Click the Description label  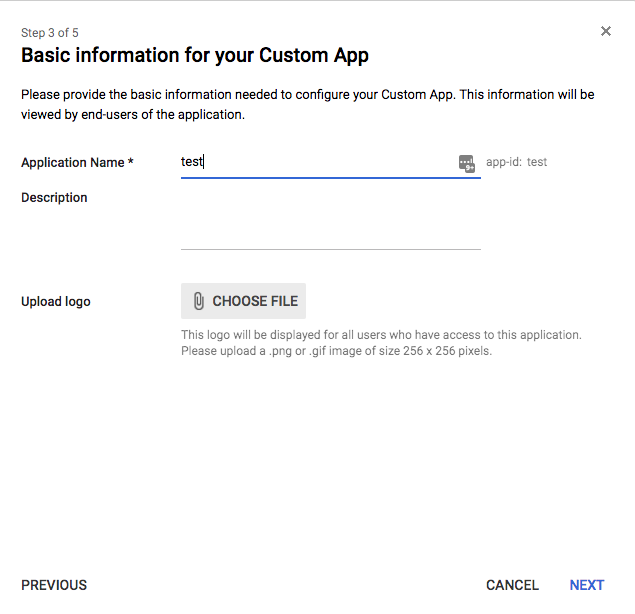point(54,197)
